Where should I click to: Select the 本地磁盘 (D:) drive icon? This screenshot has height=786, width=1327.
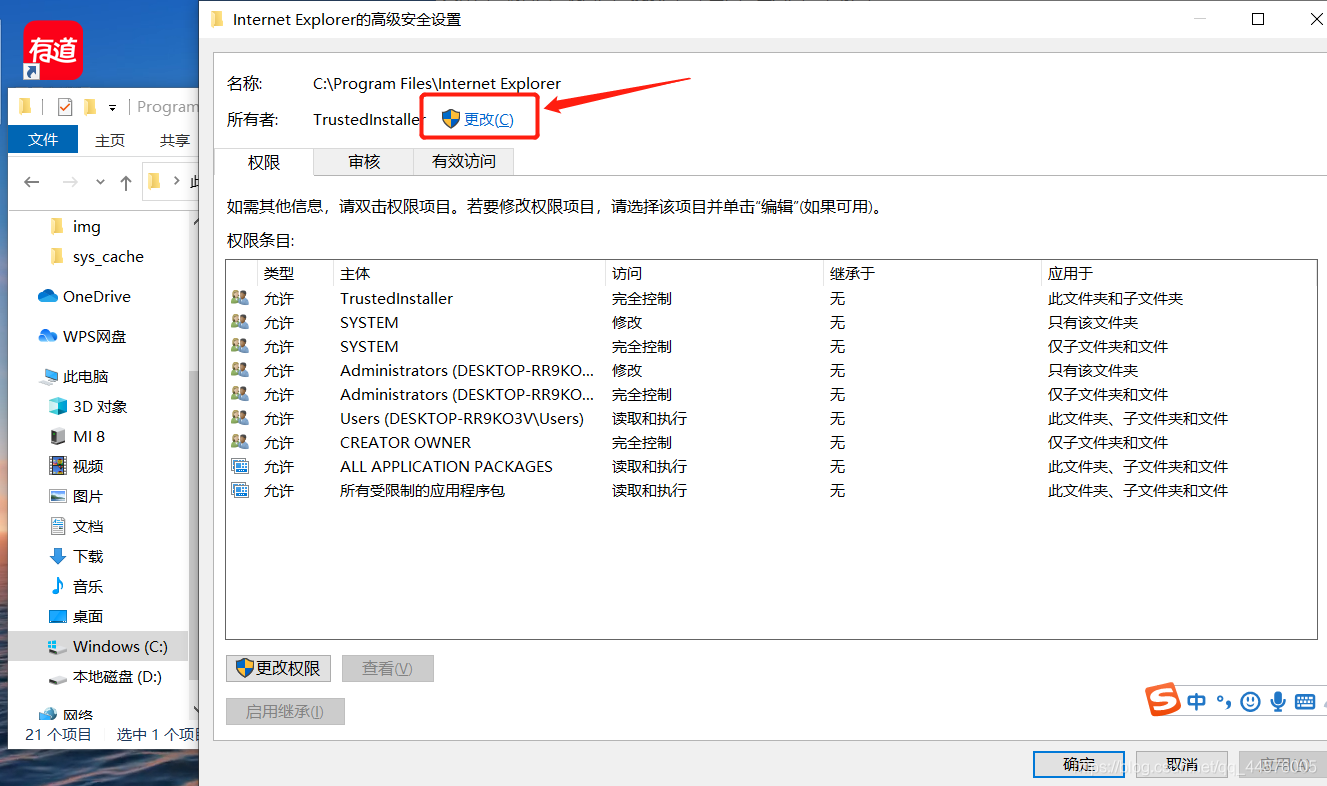[58, 677]
